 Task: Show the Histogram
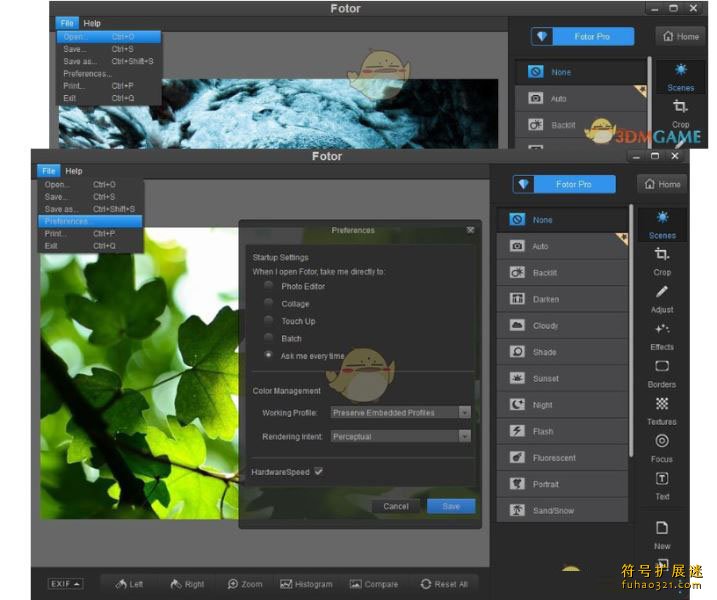click(x=306, y=584)
